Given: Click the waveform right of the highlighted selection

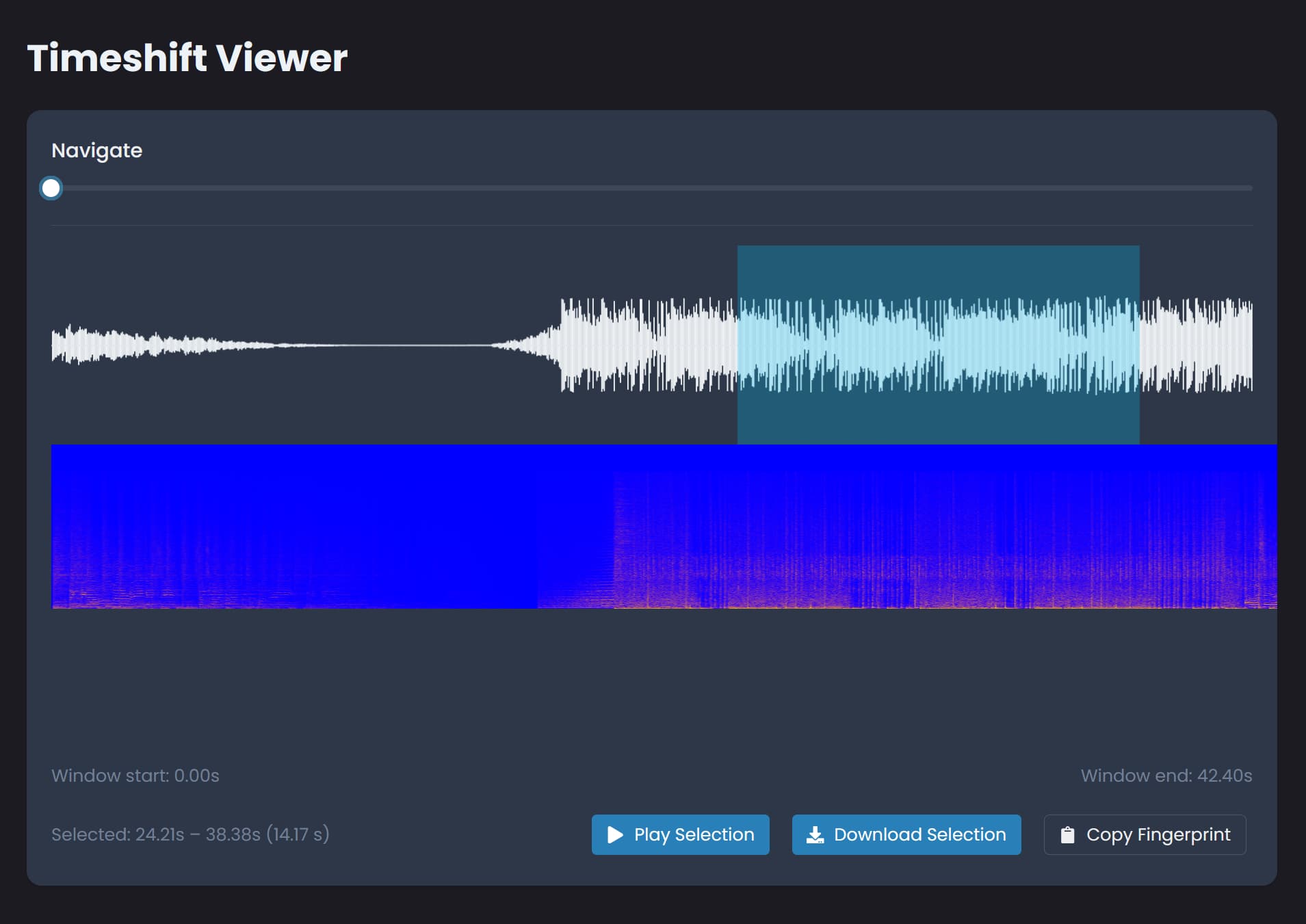Looking at the screenshot, I should pos(1197,345).
